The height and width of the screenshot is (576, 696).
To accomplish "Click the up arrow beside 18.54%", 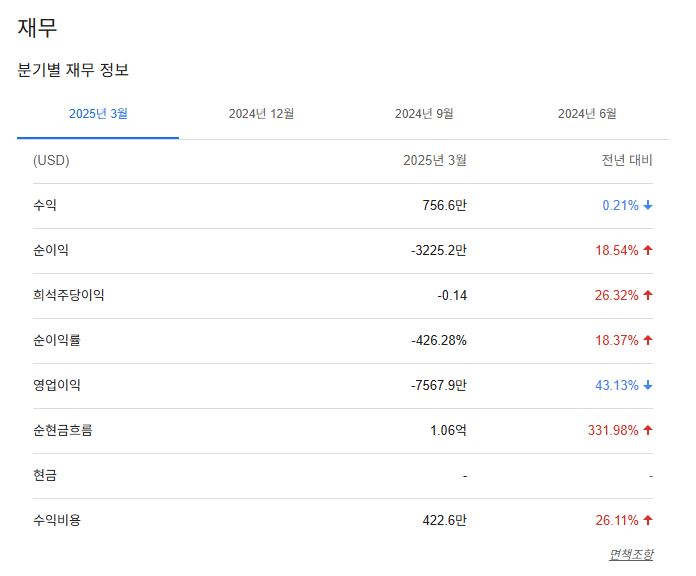I will [648, 250].
